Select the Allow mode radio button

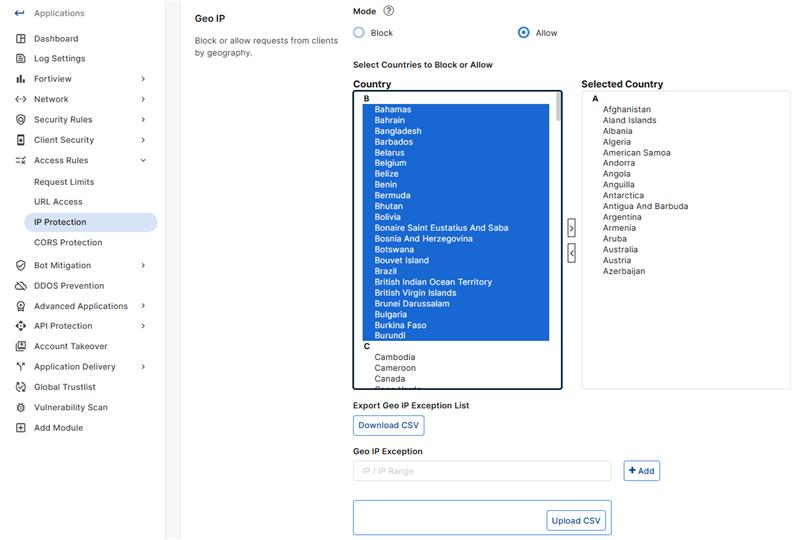[523, 33]
